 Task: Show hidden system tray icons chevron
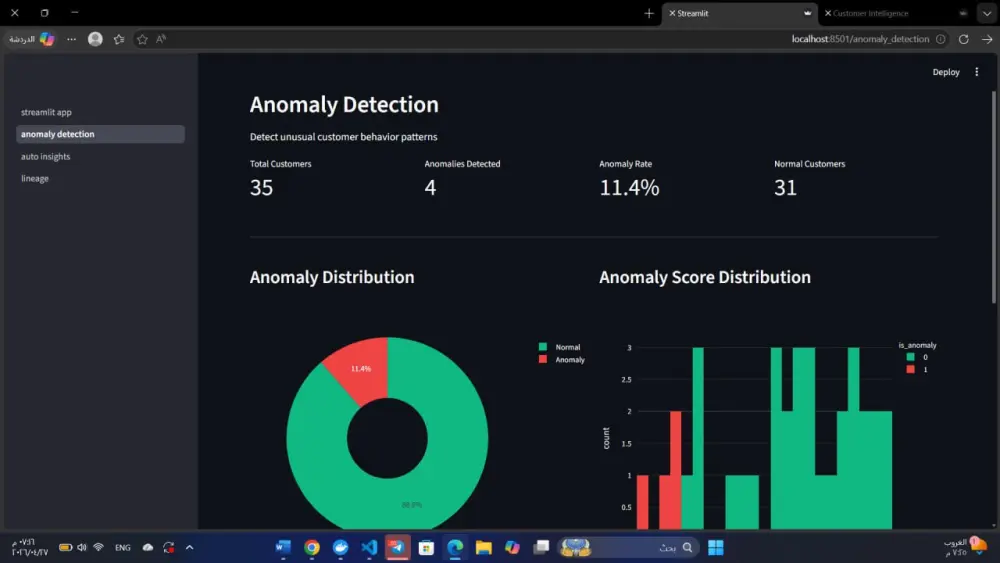(x=189, y=548)
